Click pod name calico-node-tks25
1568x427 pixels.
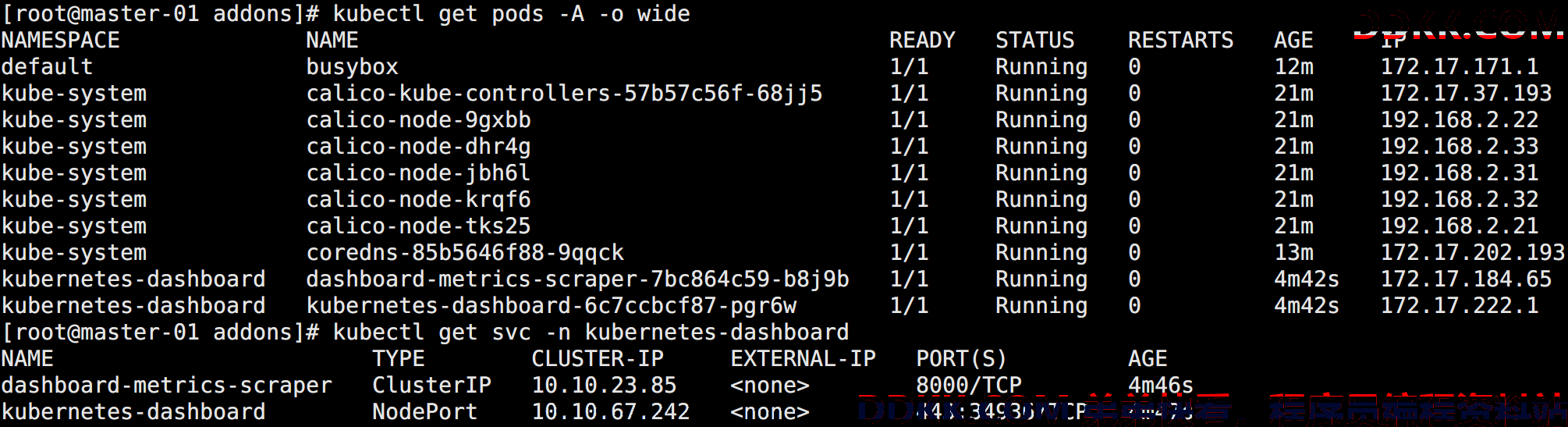click(x=419, y=226)
